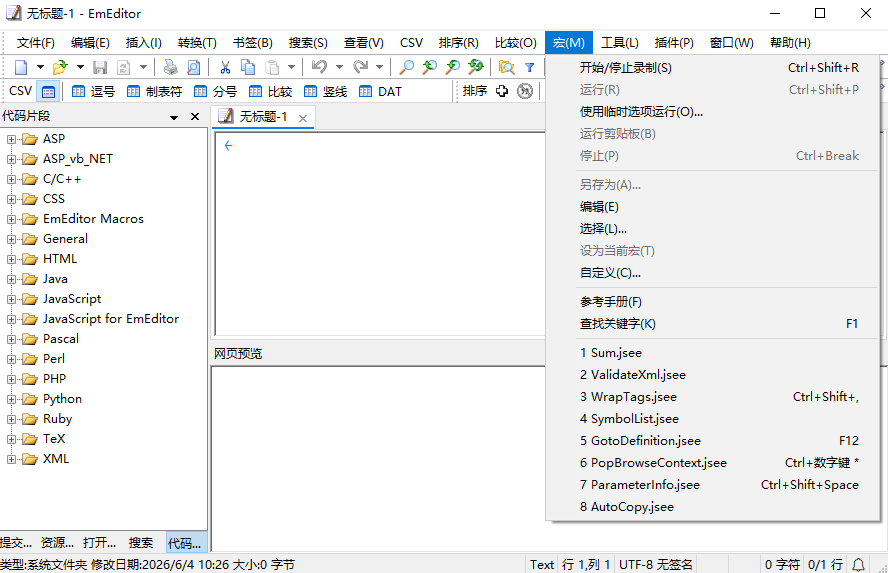Switch to the 打开... bottom panel tab
The width and height of the screenshot is (888, 573).
99,542
